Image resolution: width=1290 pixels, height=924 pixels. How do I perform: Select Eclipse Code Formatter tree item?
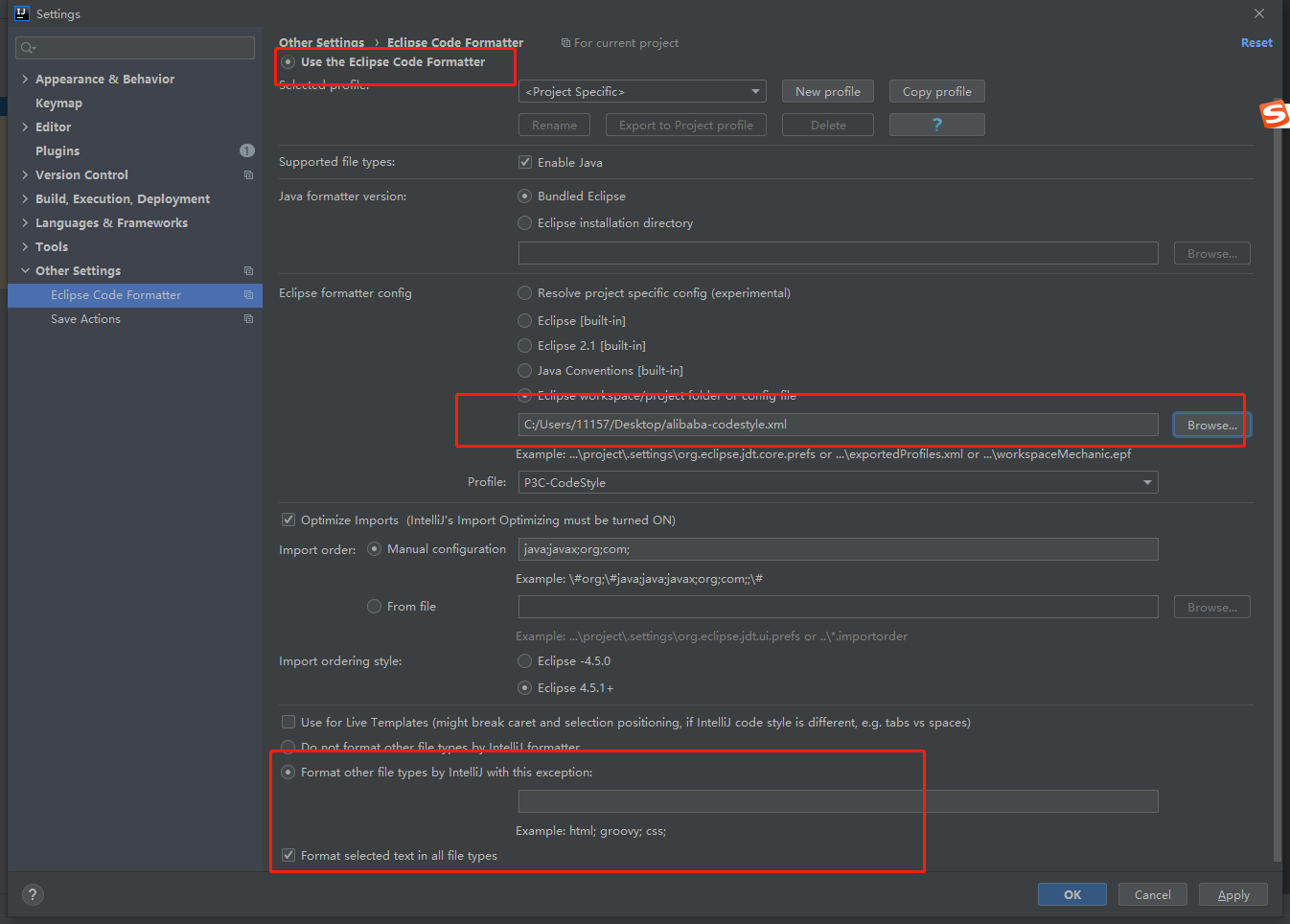pos(134,294)
